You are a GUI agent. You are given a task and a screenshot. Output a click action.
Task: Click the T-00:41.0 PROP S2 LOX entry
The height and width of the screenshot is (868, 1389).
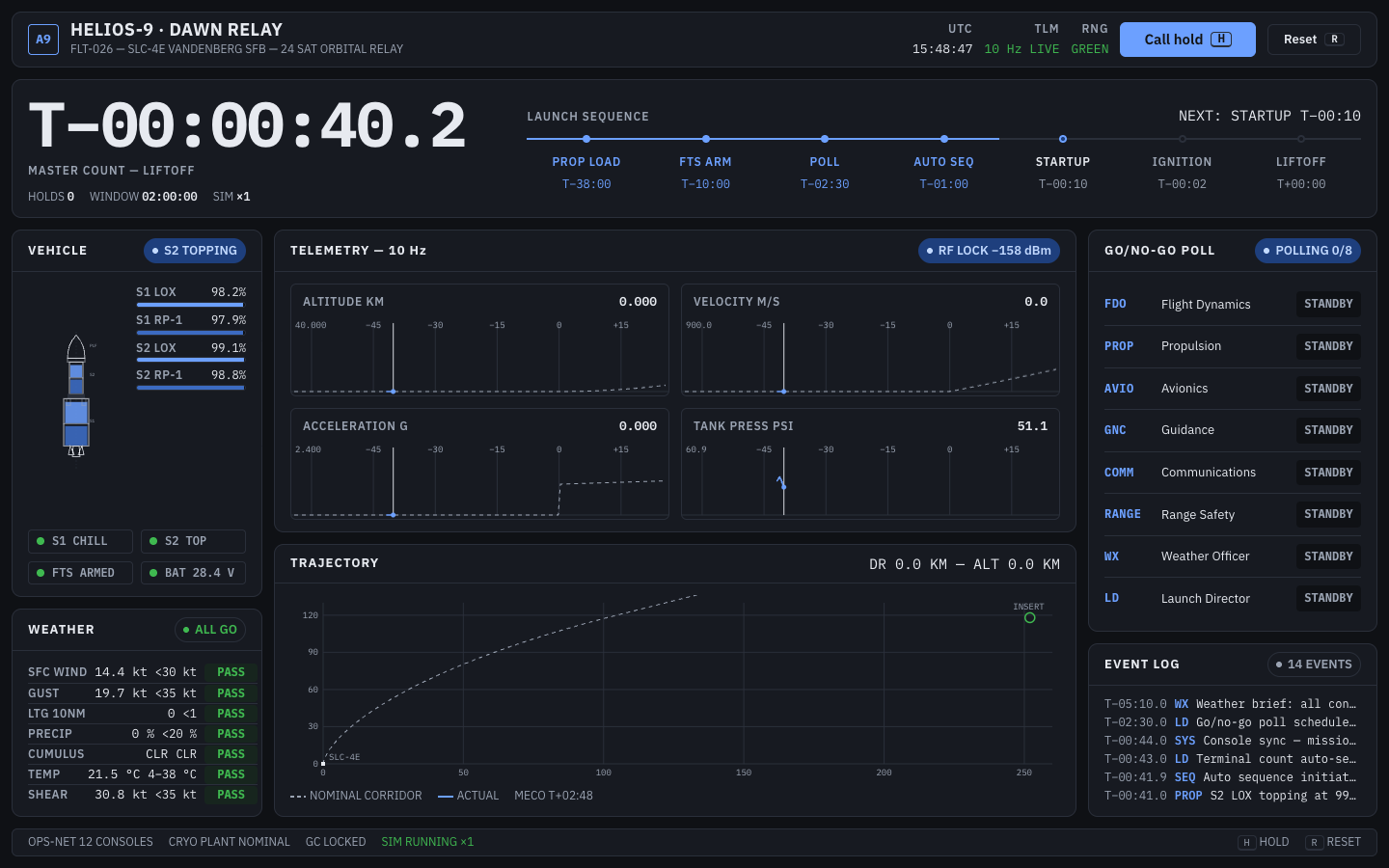click(1231, 796)
